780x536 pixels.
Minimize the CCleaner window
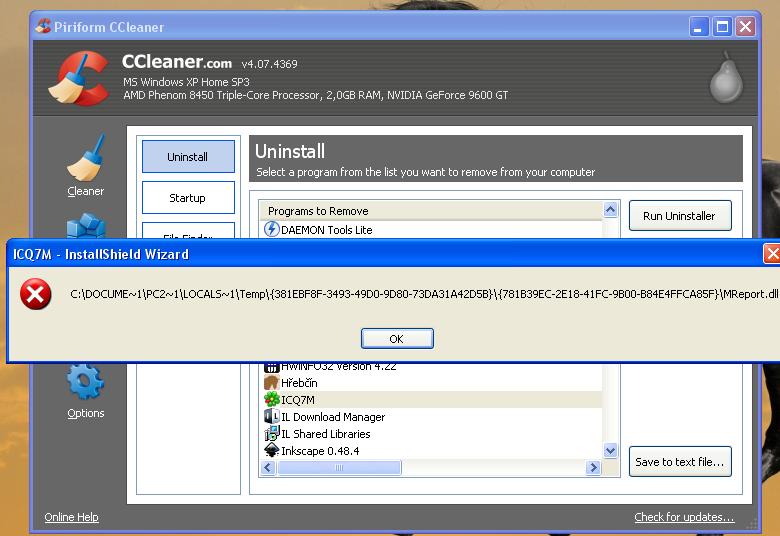[698, 26]
